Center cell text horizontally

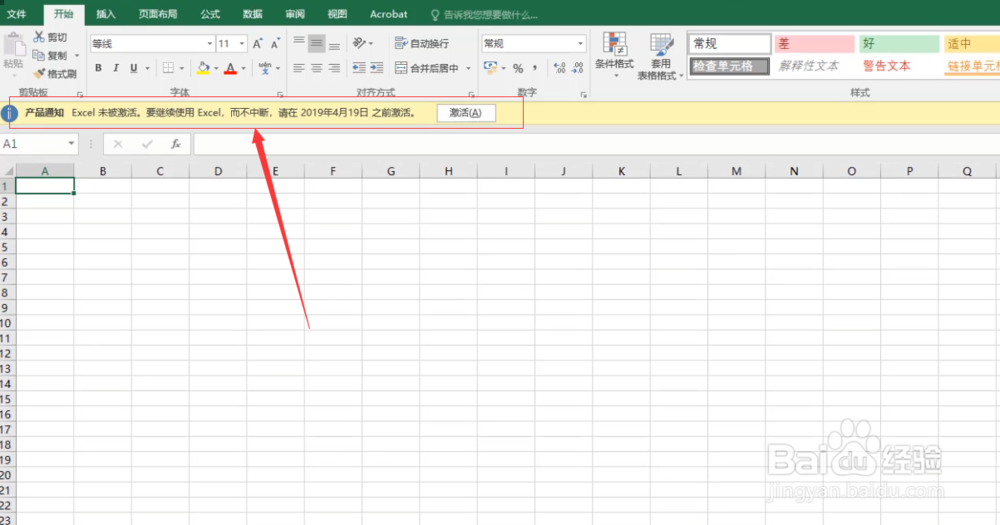tap(316, 68)
